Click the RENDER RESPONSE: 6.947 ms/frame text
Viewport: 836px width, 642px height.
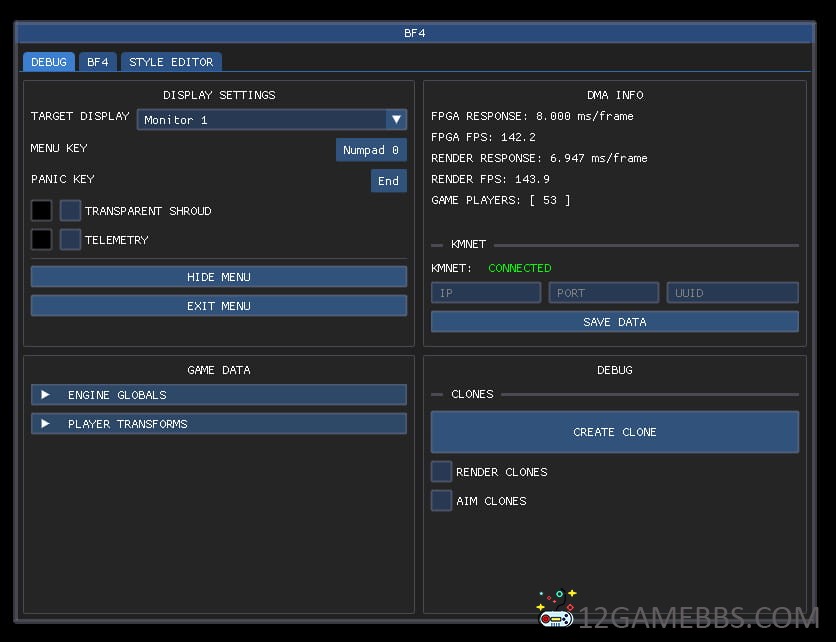tap(539, 158)
